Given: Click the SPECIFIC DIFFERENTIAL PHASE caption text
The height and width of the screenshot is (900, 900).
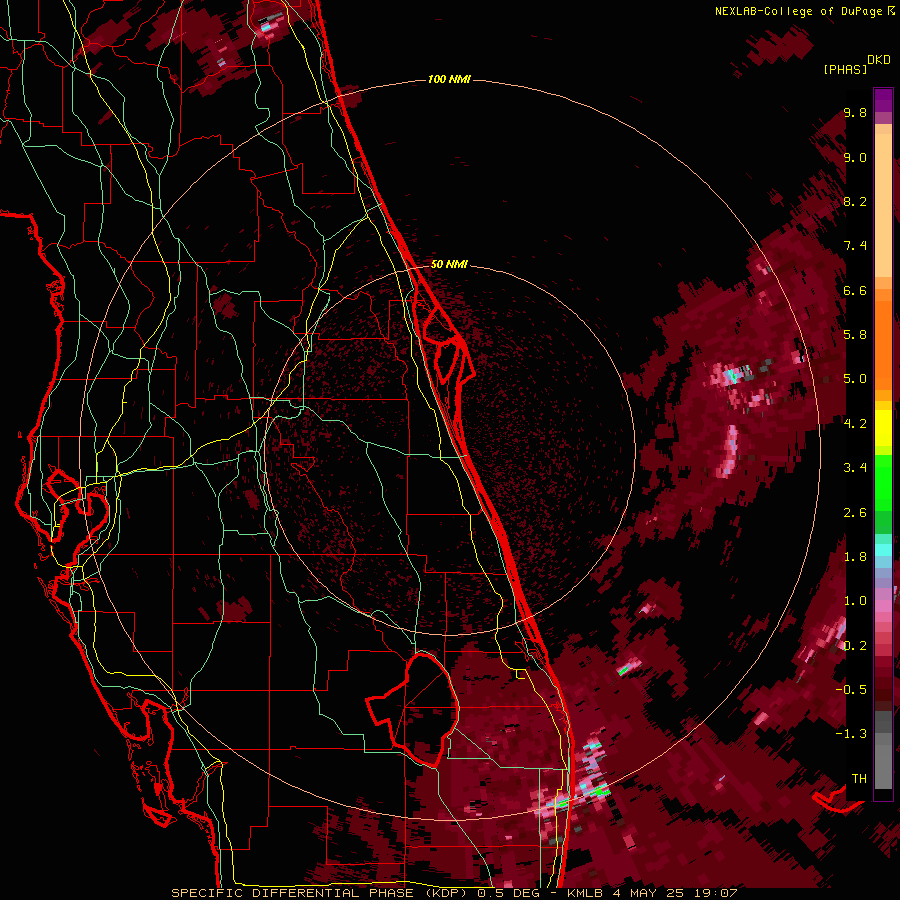Looking at the screenshot, I should [293, 893].
